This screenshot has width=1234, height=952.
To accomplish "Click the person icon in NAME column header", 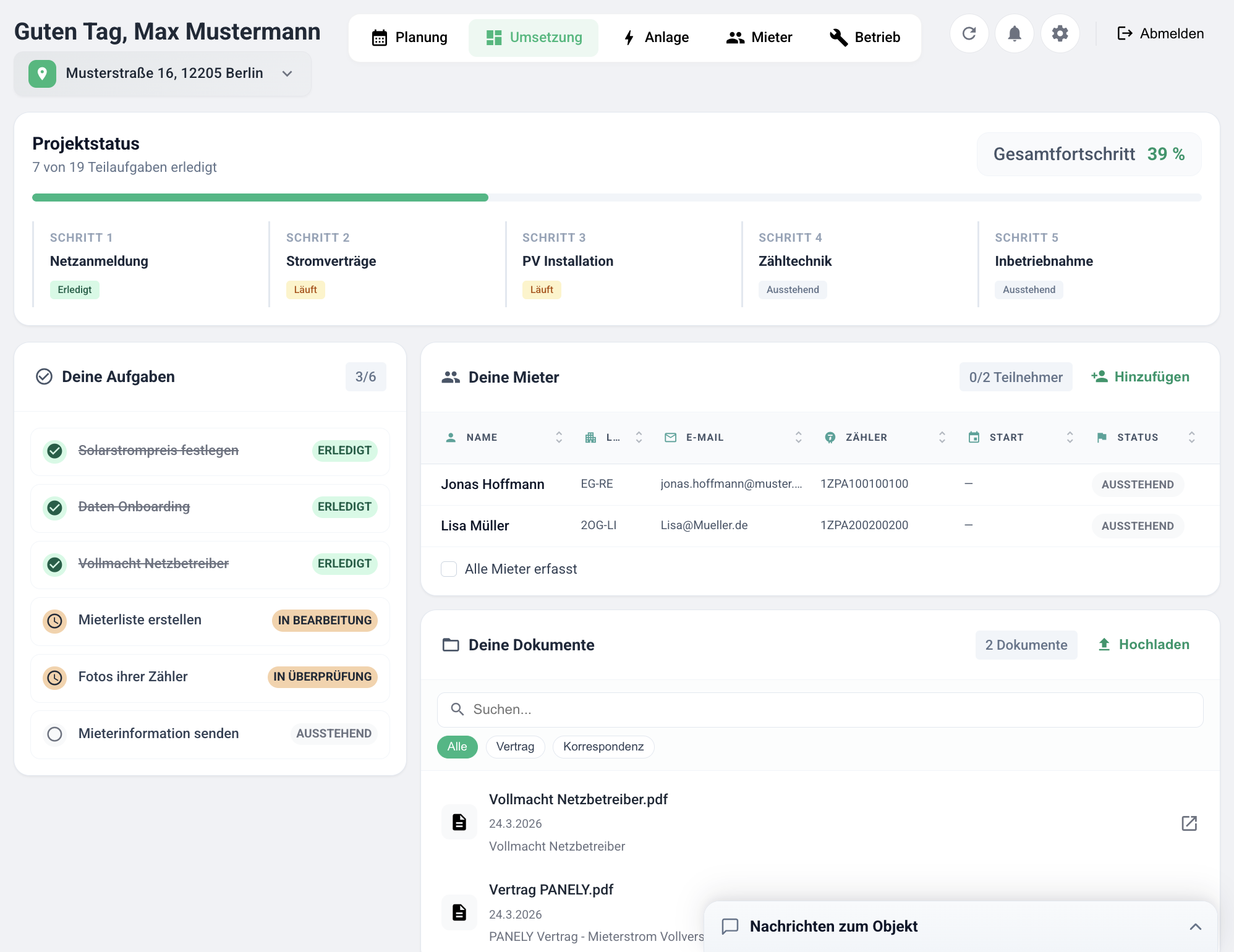I will point(451,438).
